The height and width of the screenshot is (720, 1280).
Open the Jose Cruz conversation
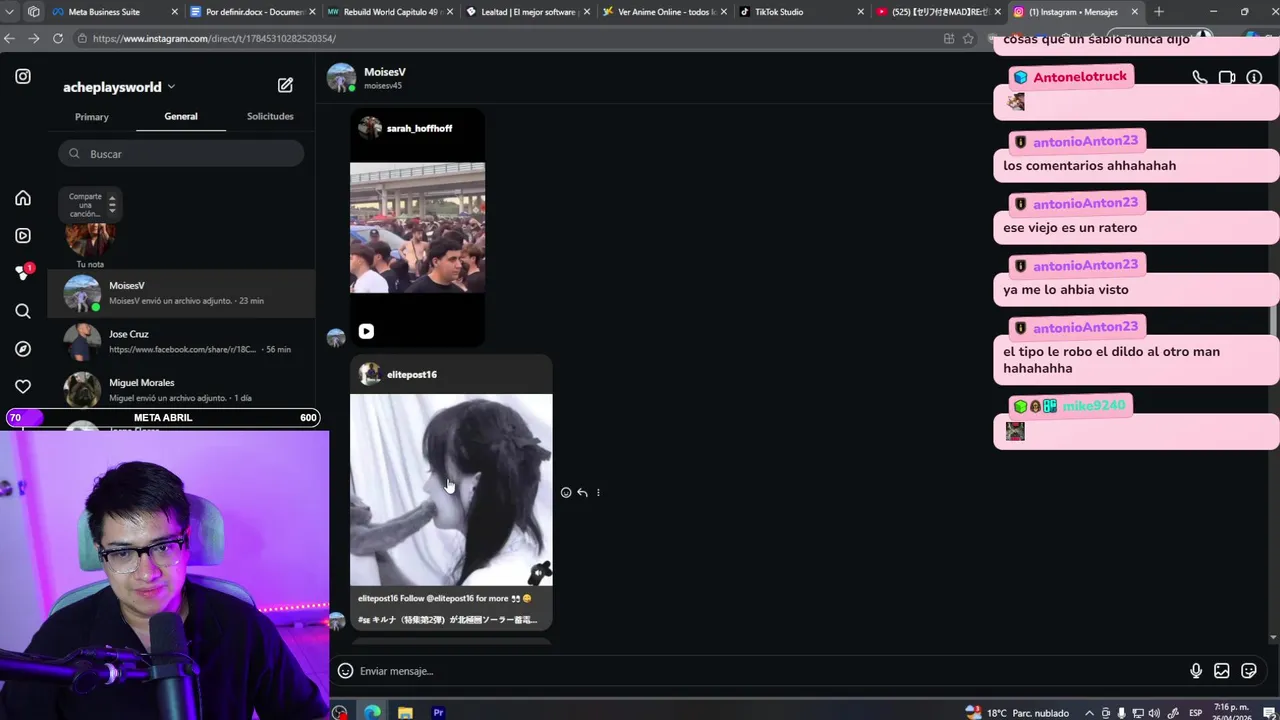tap(182, 341)
